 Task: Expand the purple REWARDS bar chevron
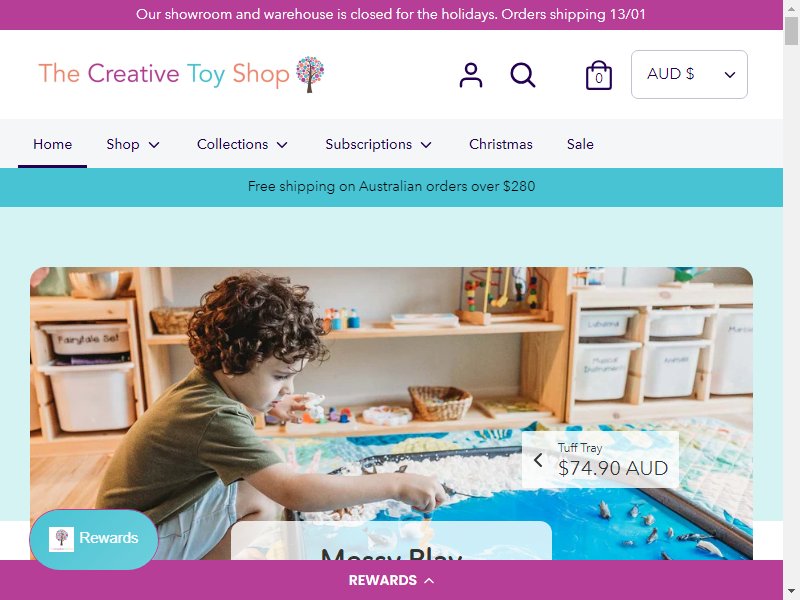point(430,580)
